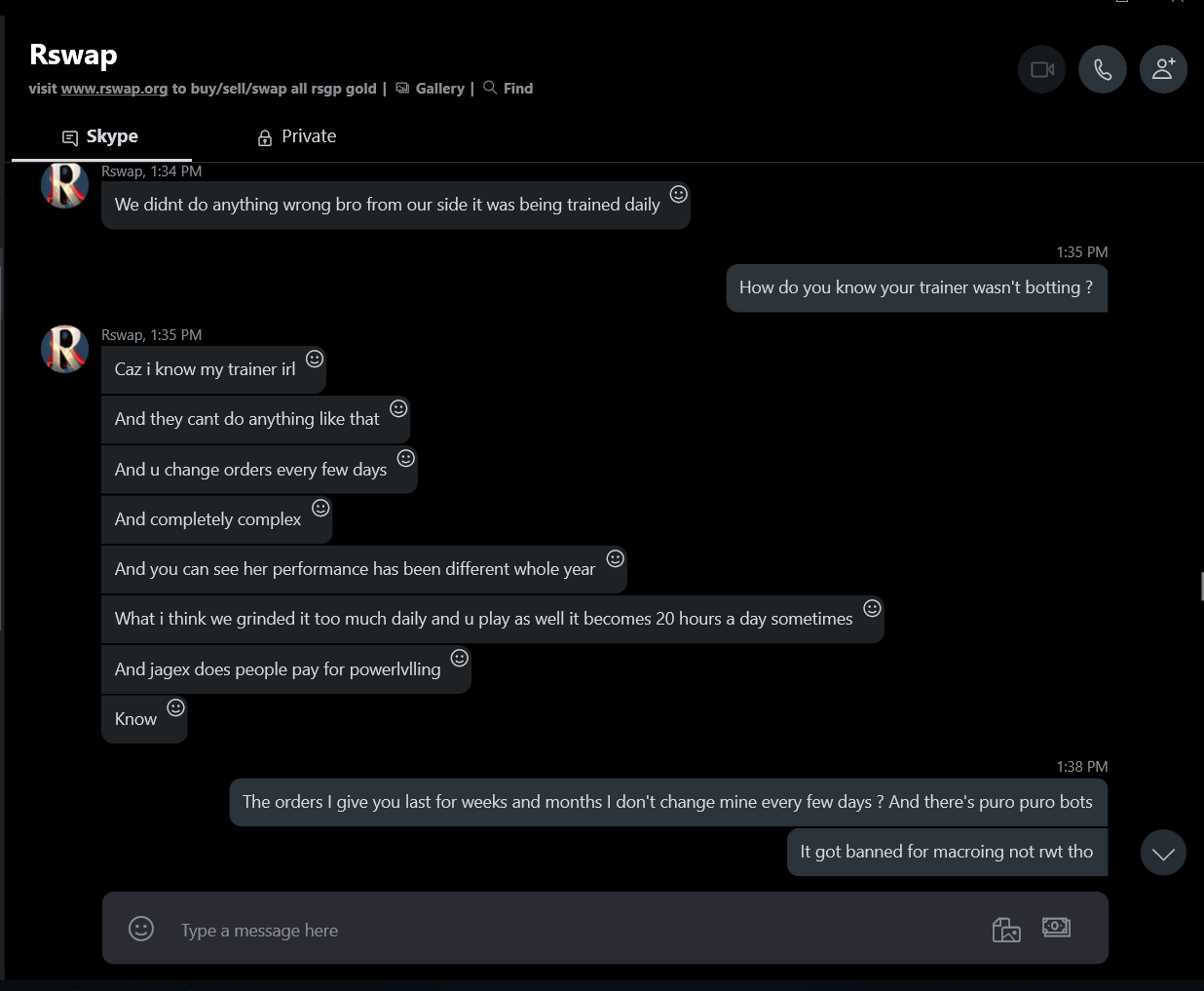React to the 'trained daily' message
Screen dimensions: 1204x991
point(679,194)
